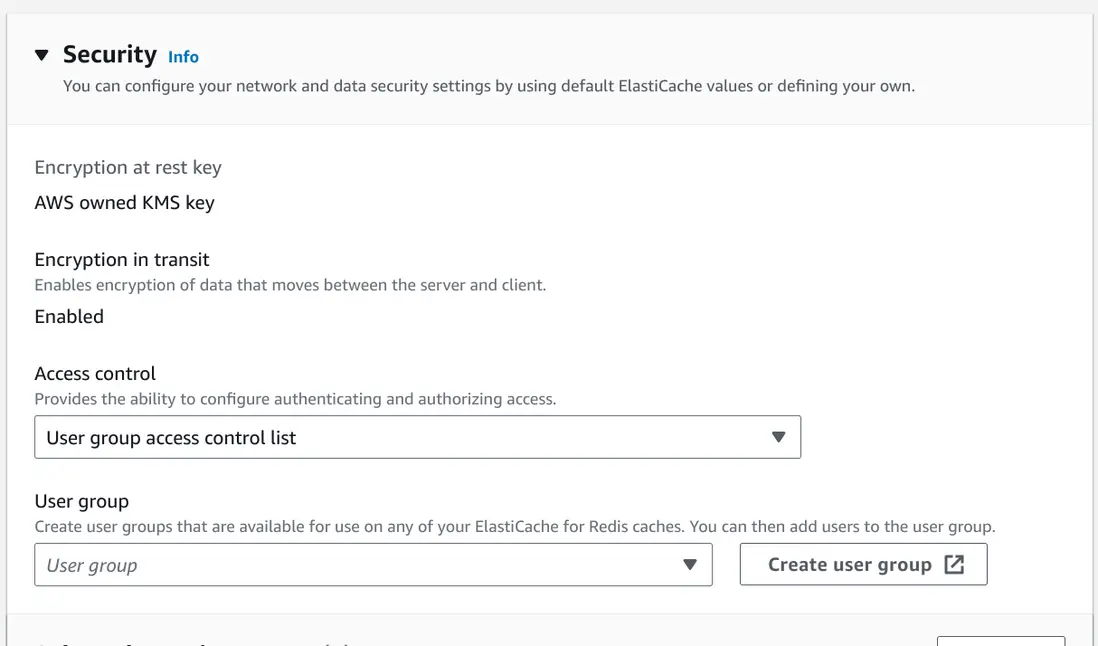Click the user group description text
The image size is (1098, 646).
click(514, 526)
